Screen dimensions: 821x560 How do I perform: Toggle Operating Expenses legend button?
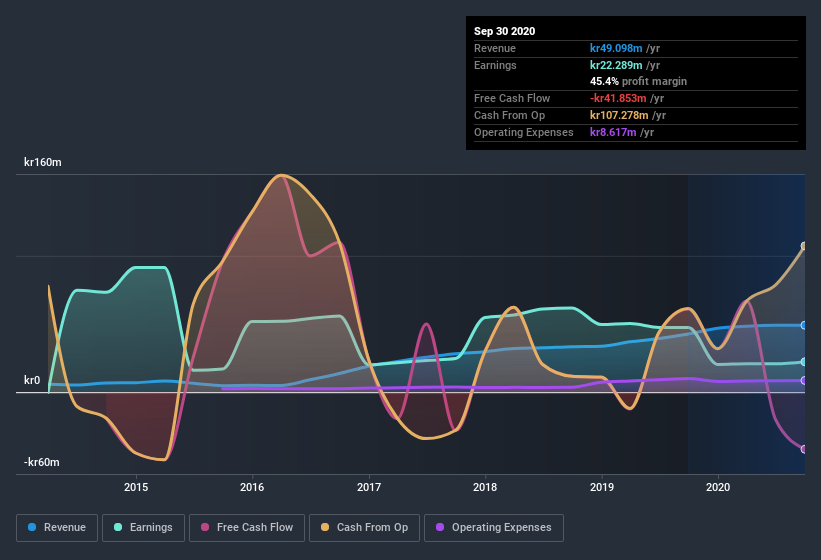[x=494, y=528]
